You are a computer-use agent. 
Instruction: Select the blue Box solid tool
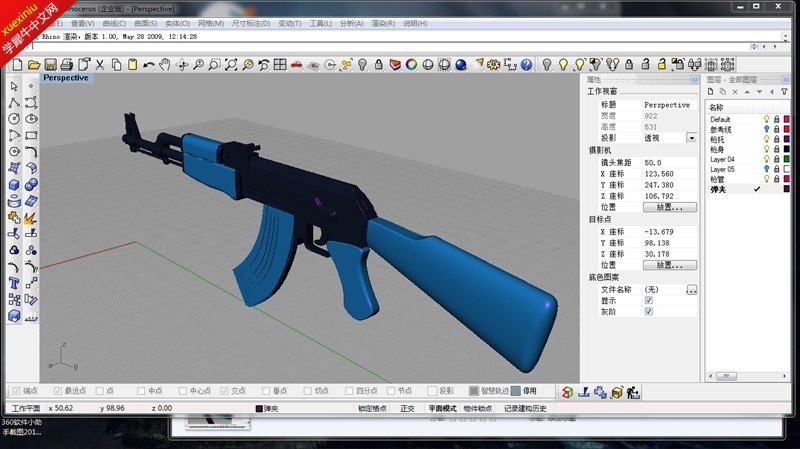(14, 184)
